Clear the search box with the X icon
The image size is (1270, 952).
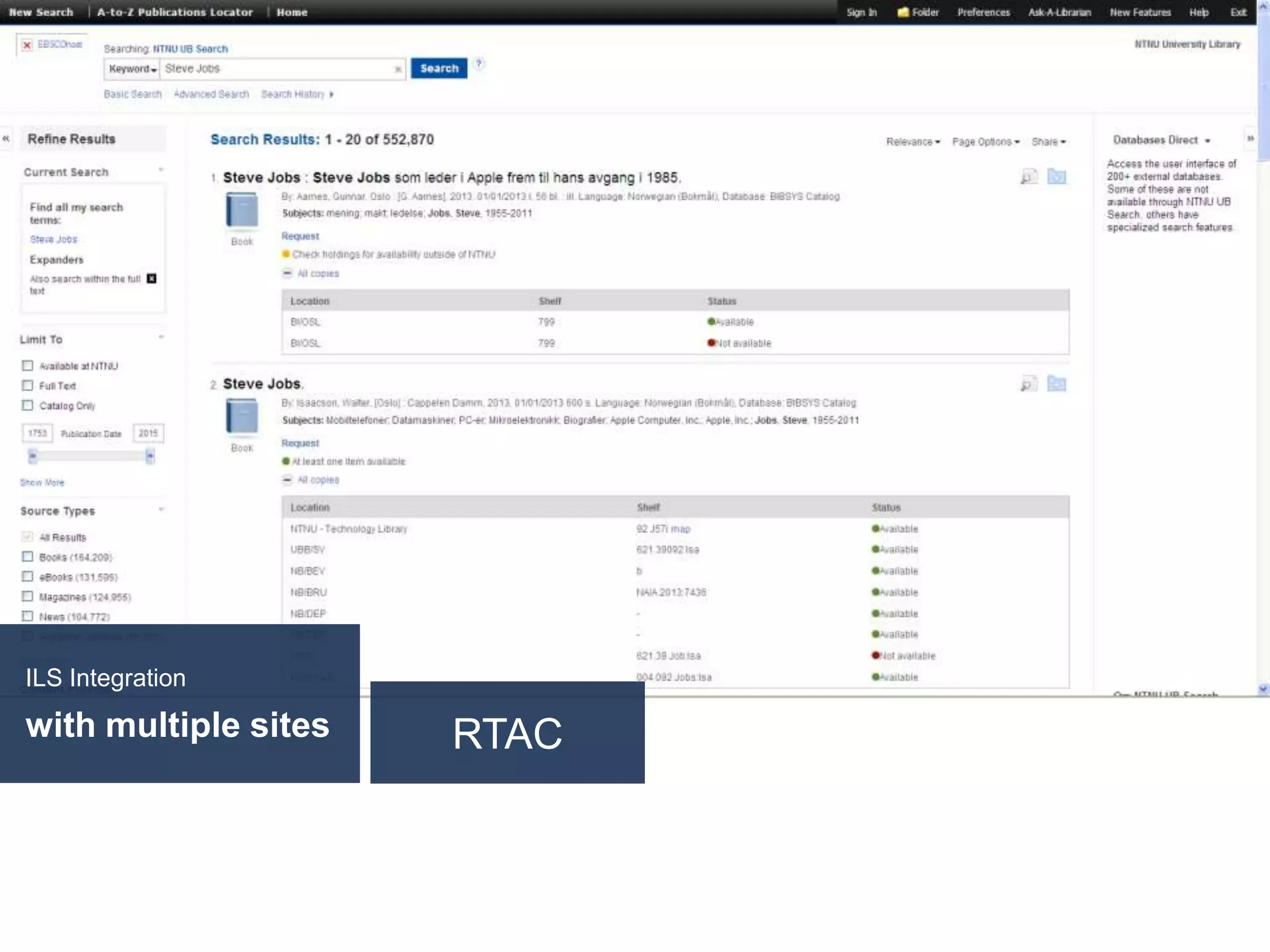click(x=397, y=69)
